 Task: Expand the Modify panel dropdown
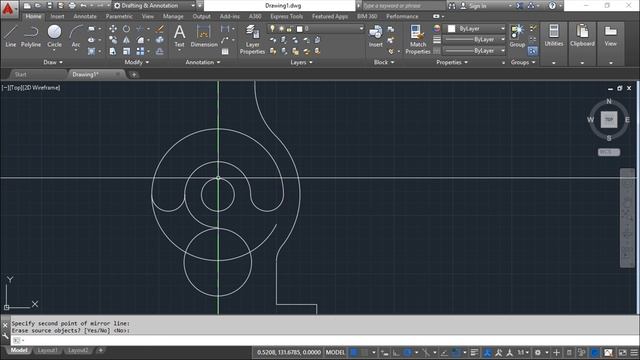[137, 62]
